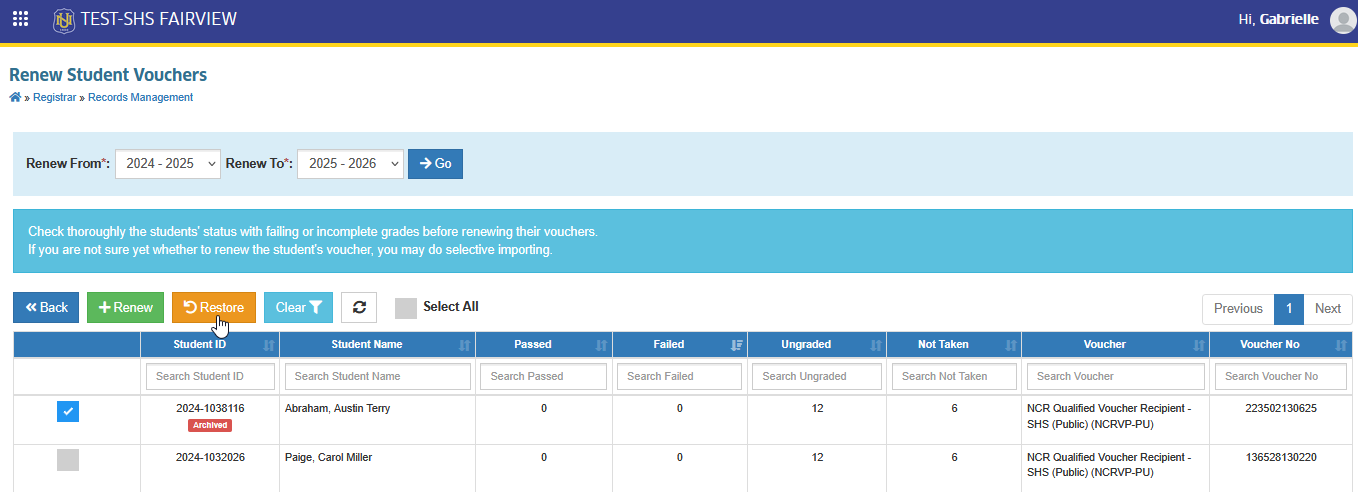The image size is (1358, 492).
Task: Click the refresh table icon button
Action: pyautogui.click(x=359, y=308)
